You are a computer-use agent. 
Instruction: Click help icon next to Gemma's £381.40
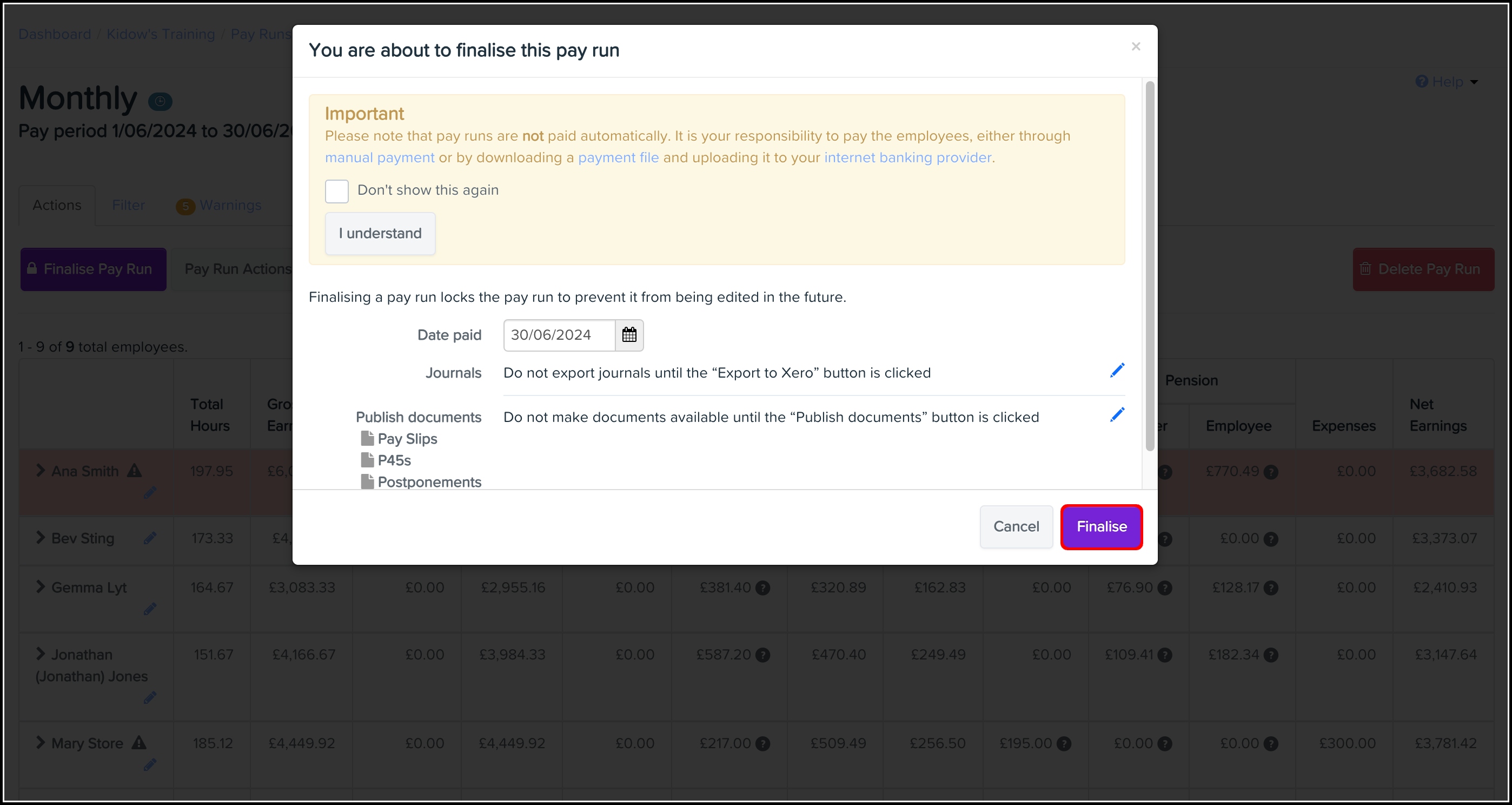[x=762, y=588]
